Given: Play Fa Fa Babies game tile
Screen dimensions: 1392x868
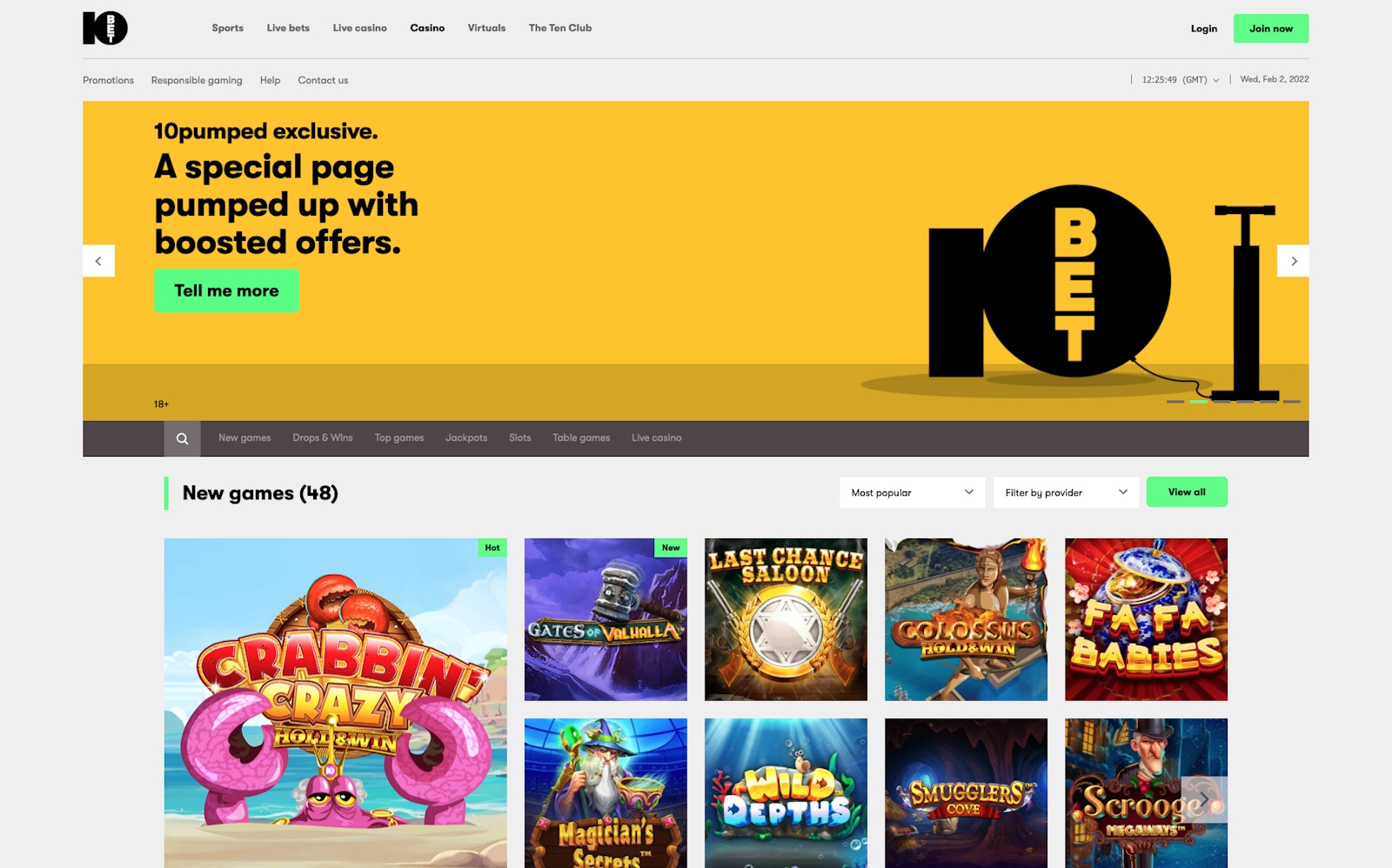Looking at the screenshot, I should 1146,619.
